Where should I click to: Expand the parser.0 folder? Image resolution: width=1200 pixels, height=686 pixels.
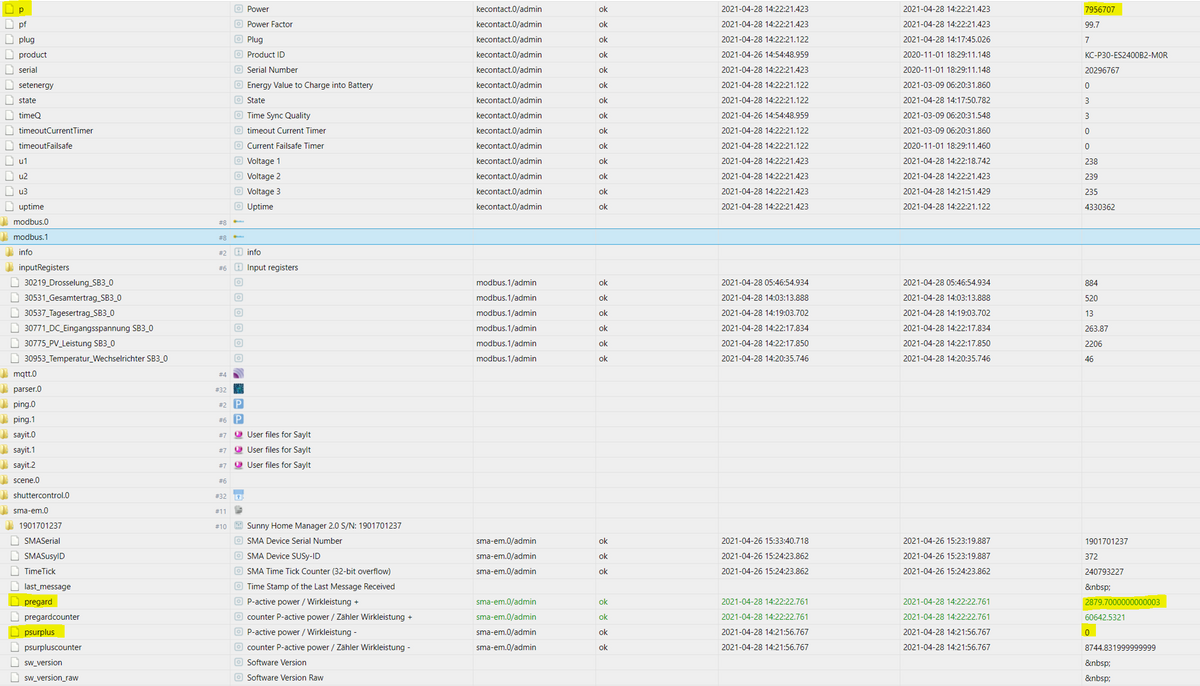tap(4, 389)
